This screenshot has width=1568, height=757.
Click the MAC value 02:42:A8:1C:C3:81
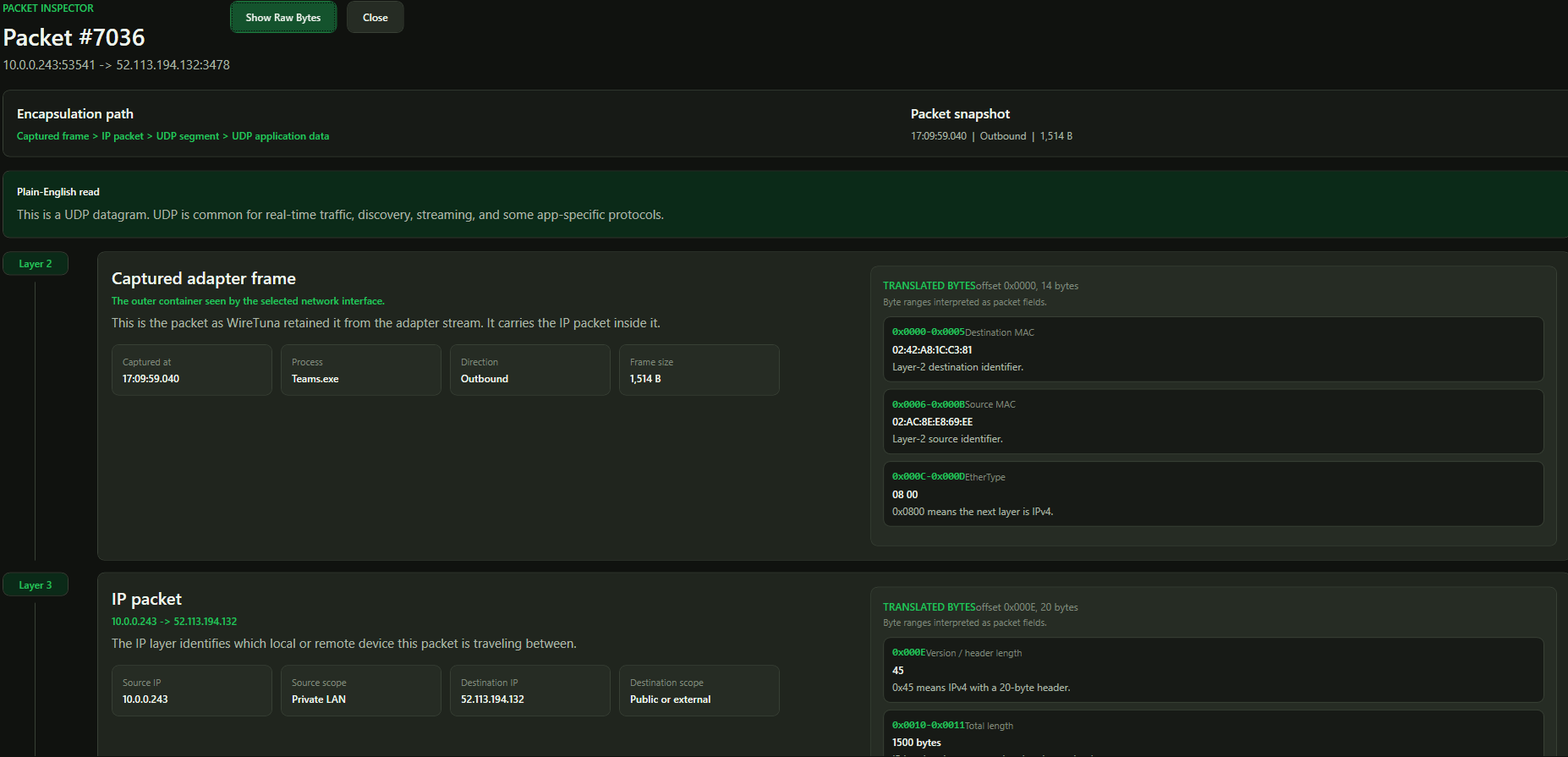(932, 350)
